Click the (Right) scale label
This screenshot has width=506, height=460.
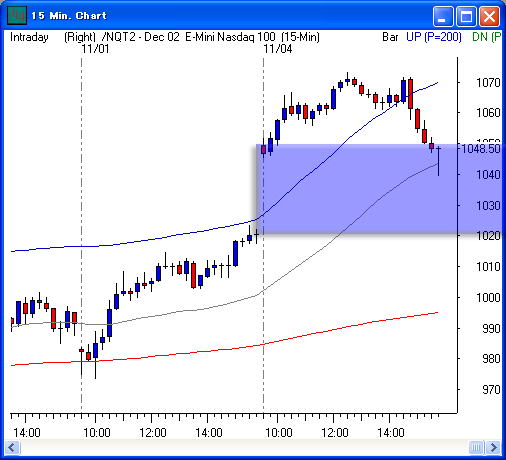80,37
